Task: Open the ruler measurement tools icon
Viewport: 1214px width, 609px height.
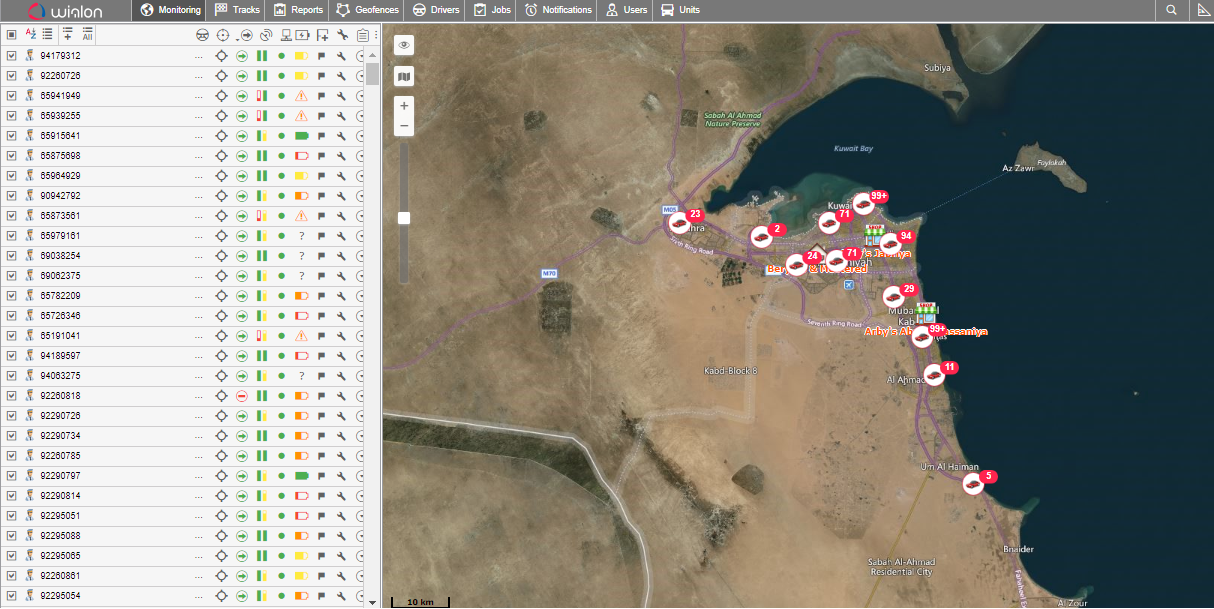Action: pos(1202,10)
